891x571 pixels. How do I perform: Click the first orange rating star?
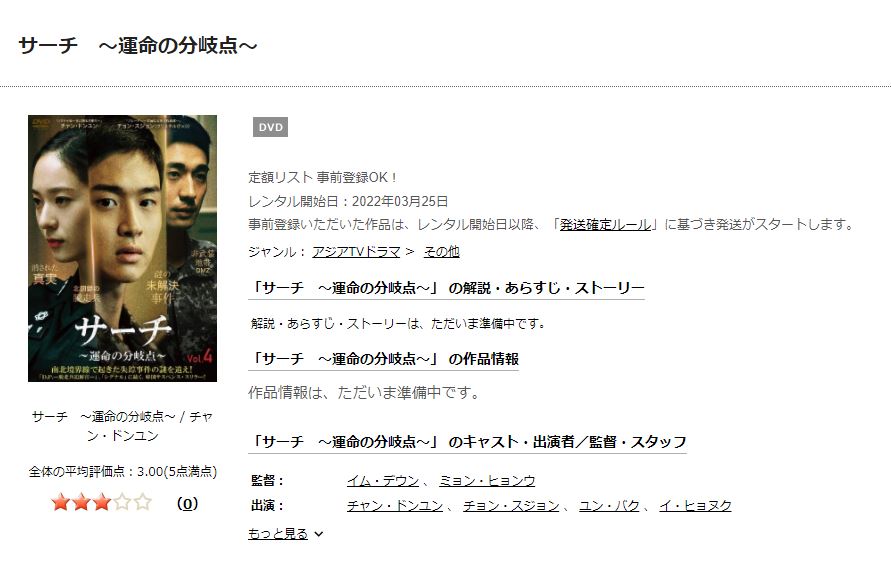point(61,502)
